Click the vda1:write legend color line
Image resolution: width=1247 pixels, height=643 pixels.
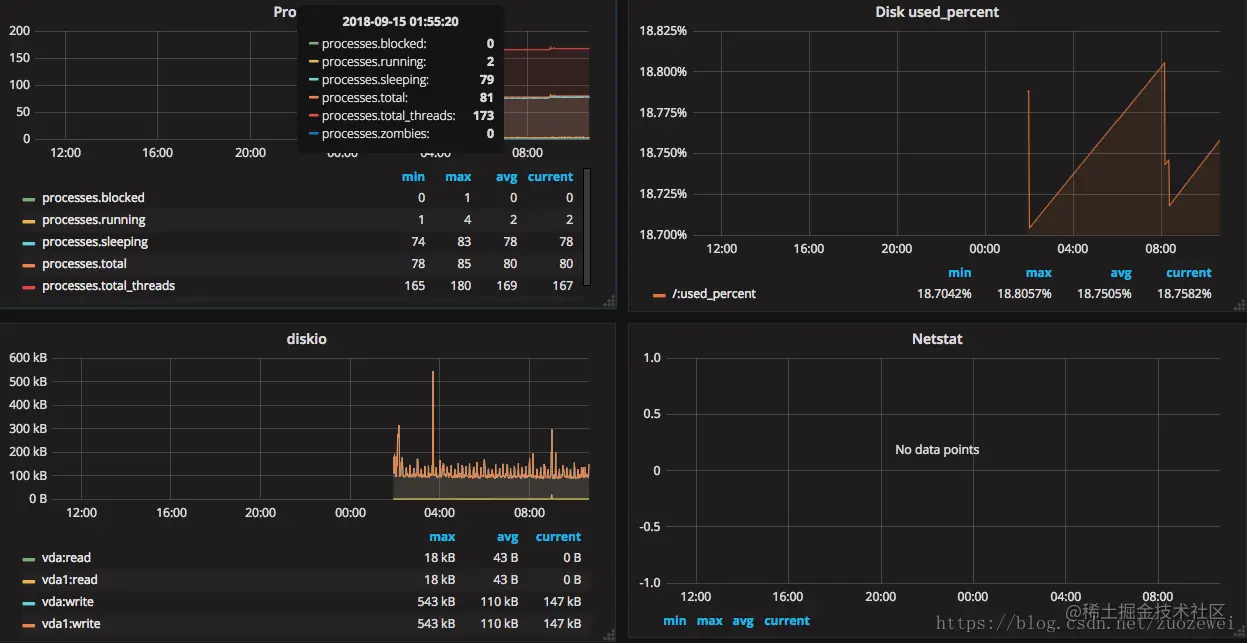[28, 624]
